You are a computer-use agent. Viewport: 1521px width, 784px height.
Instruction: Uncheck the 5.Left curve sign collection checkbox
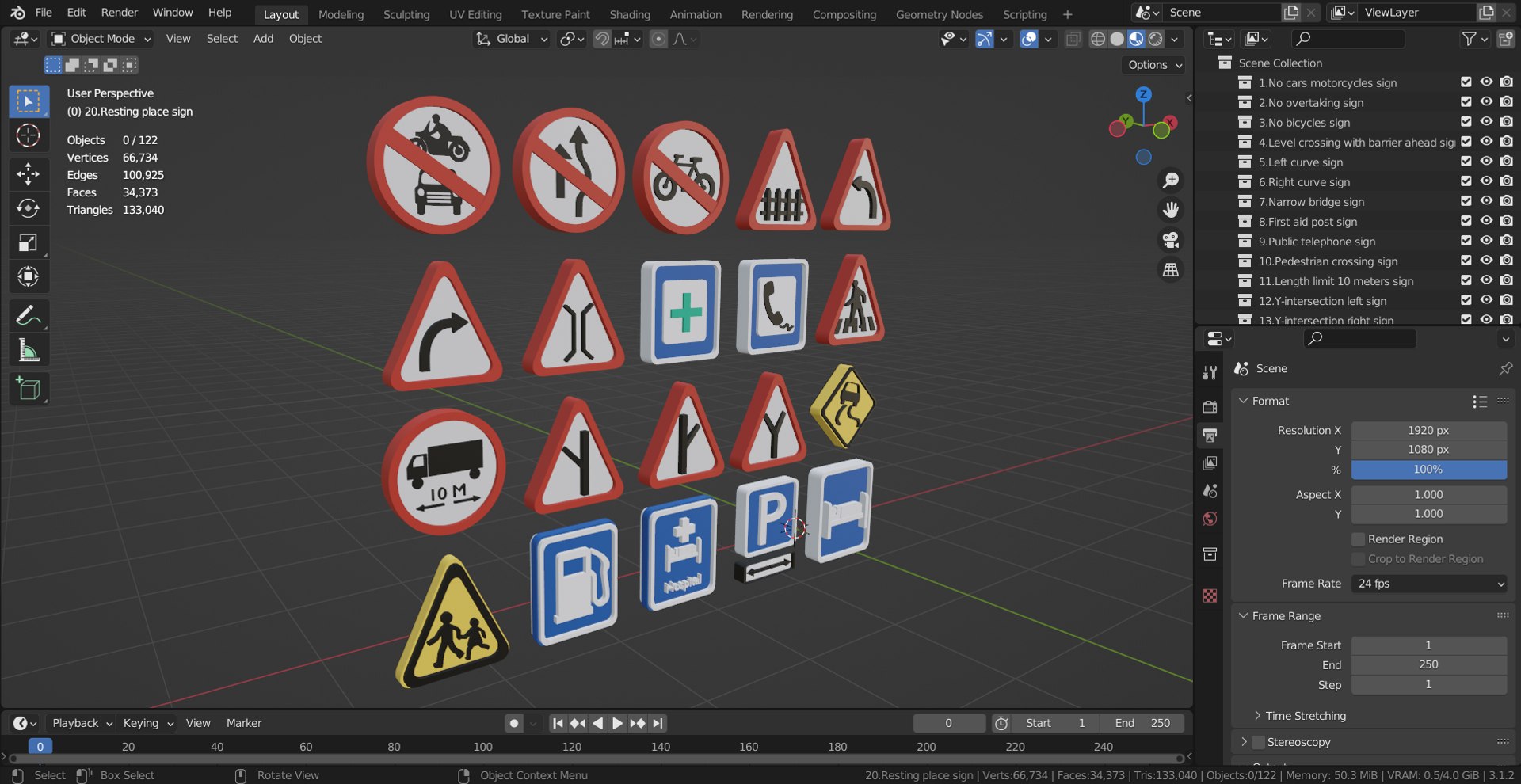coord(1466,162)
